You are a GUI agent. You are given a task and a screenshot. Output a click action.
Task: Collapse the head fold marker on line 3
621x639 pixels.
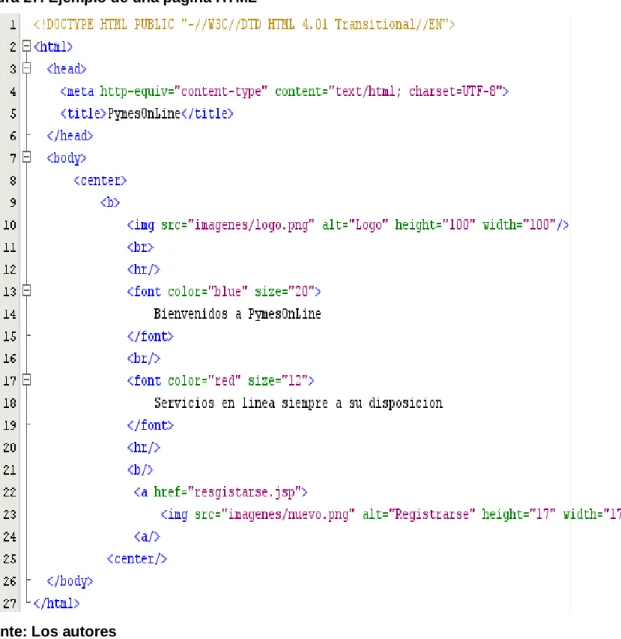coord(26,68)
